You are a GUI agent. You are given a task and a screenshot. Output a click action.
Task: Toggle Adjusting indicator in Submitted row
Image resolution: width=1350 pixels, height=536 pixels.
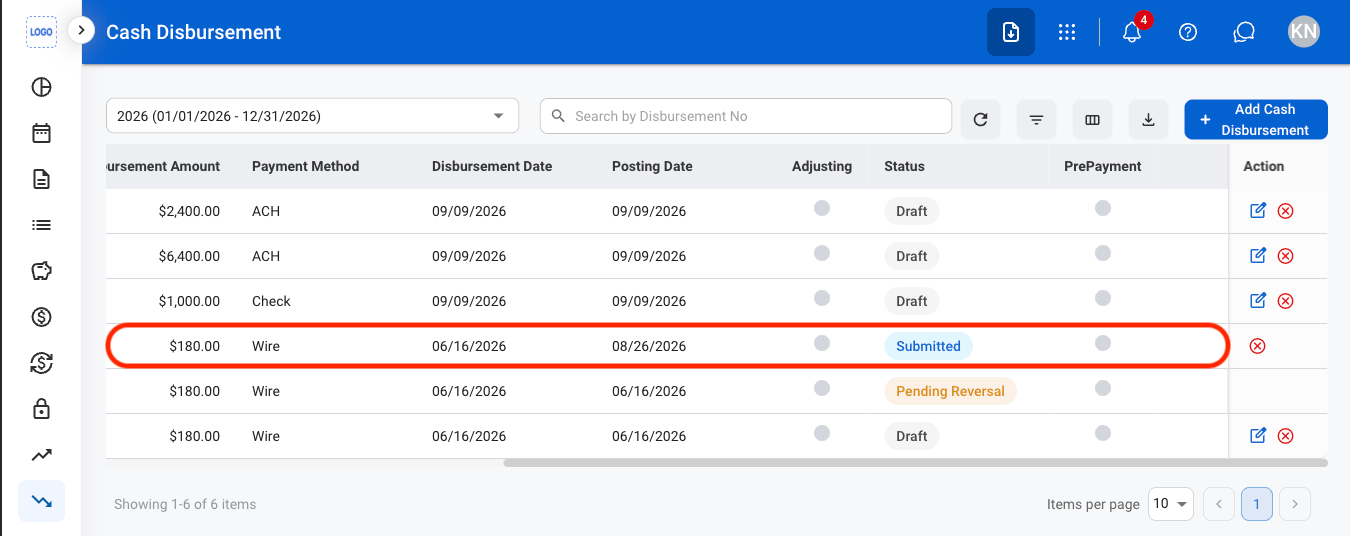coord(822,343)
